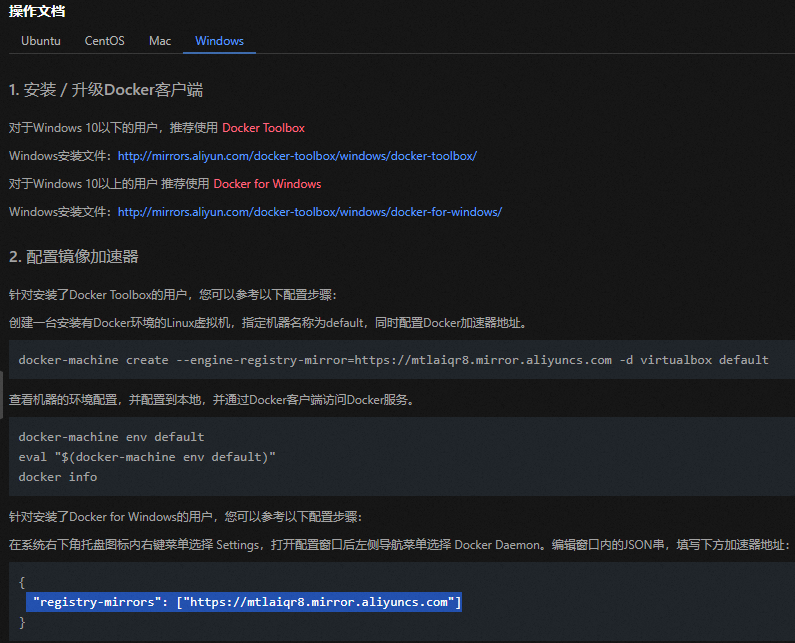Image resolution: width=795 pixels, height=643 pixels.
Task: Click the 'docker-machine env default' code line
Action: point(112,437)
